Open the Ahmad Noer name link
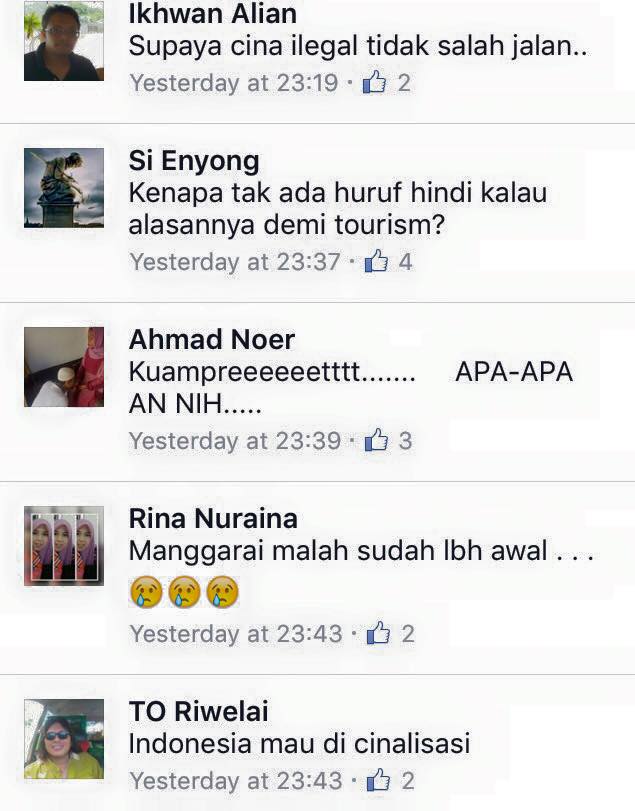635x811 pixels. (x=211, y=339)
